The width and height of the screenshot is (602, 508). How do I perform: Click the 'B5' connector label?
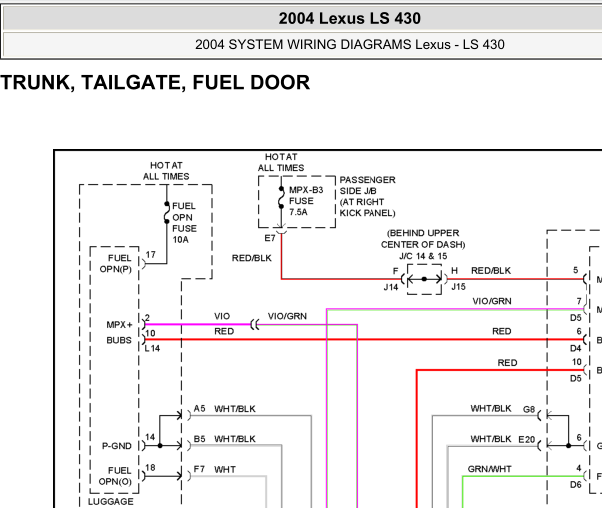coord(199,439)
